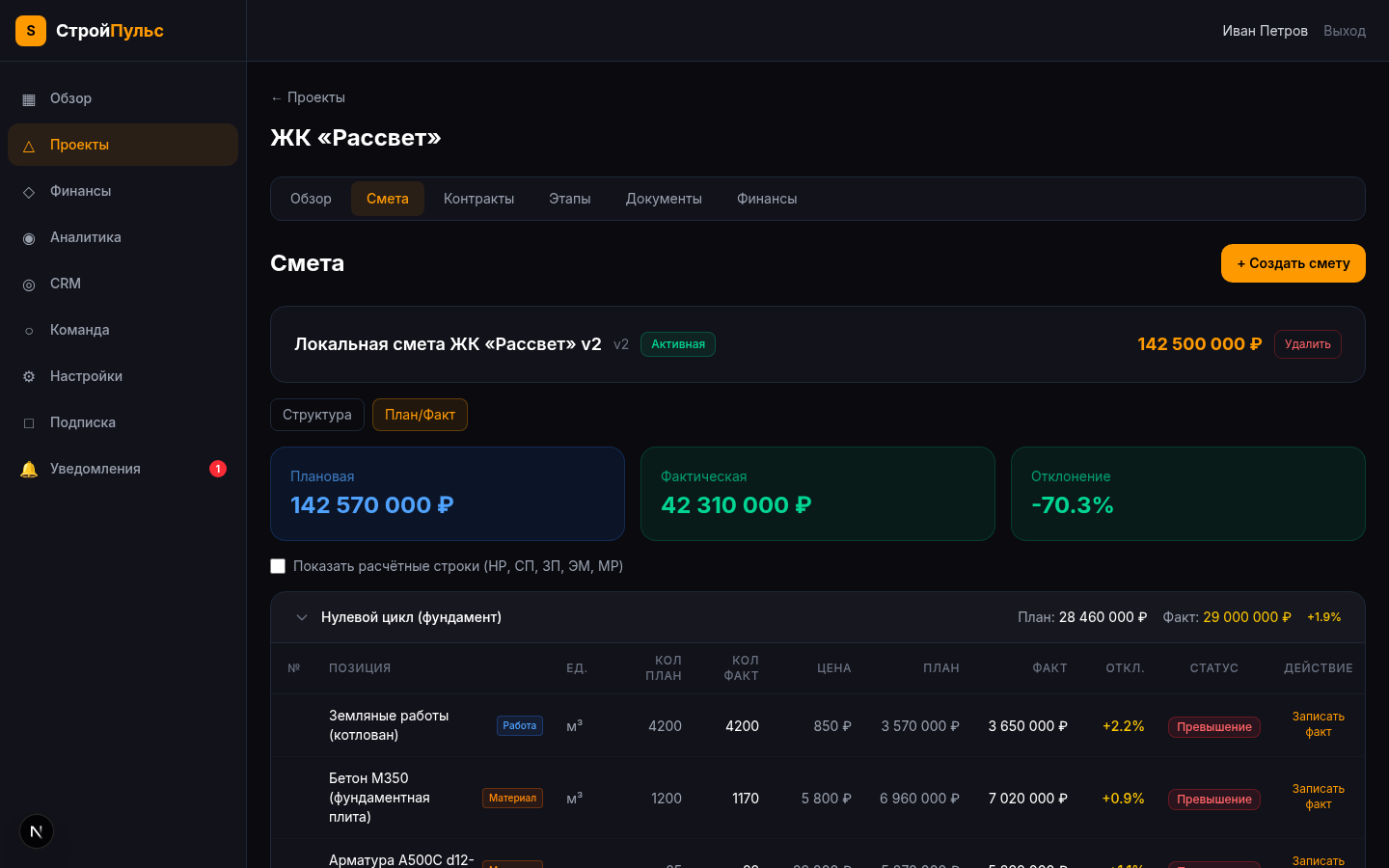Viewport: 1389px width, 868px height.
Task: Click the СтройПульс logo icon
Action: coord(31,31)
